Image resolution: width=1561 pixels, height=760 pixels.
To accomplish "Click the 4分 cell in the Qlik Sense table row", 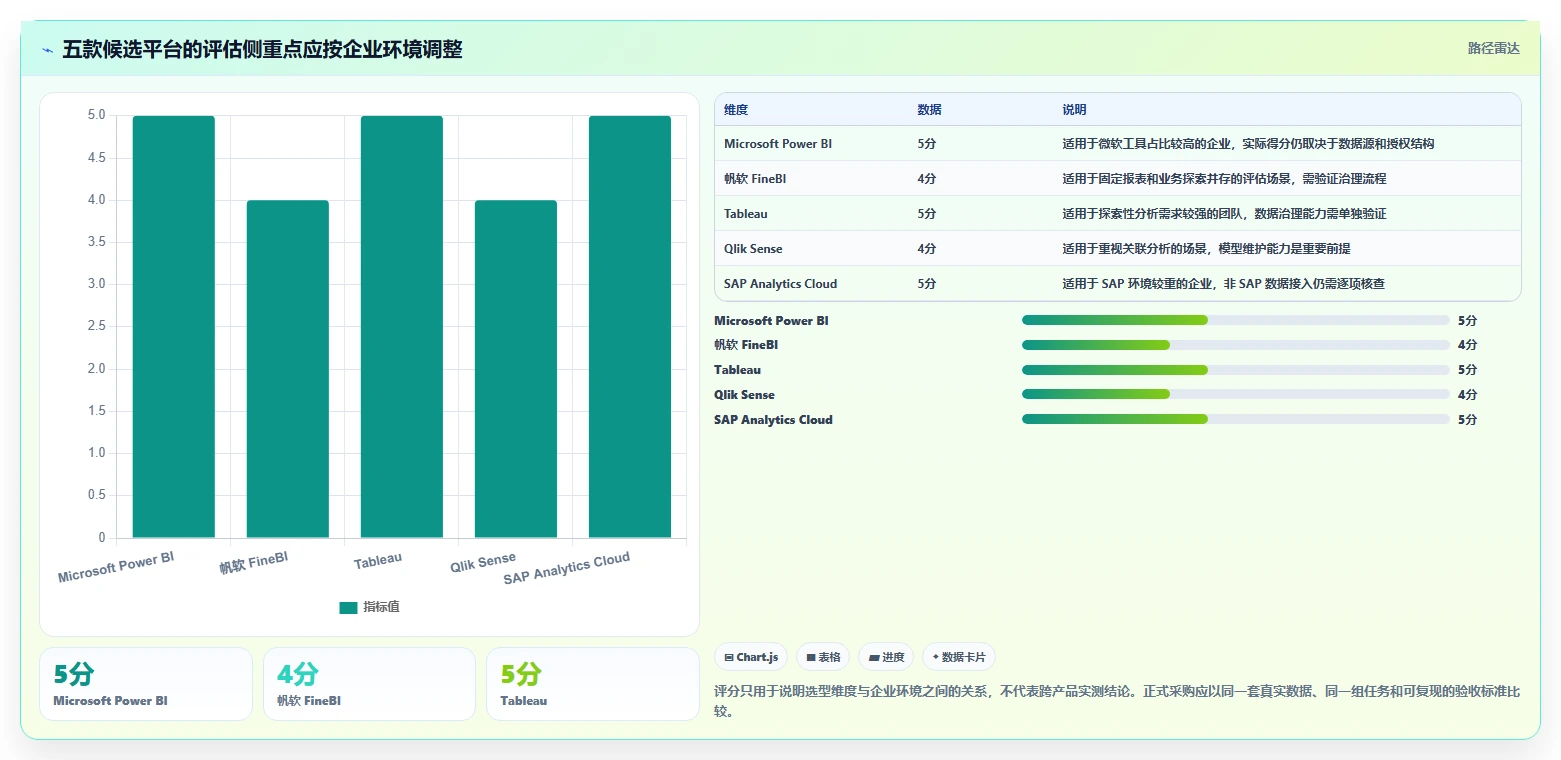I will pos(927,249).
